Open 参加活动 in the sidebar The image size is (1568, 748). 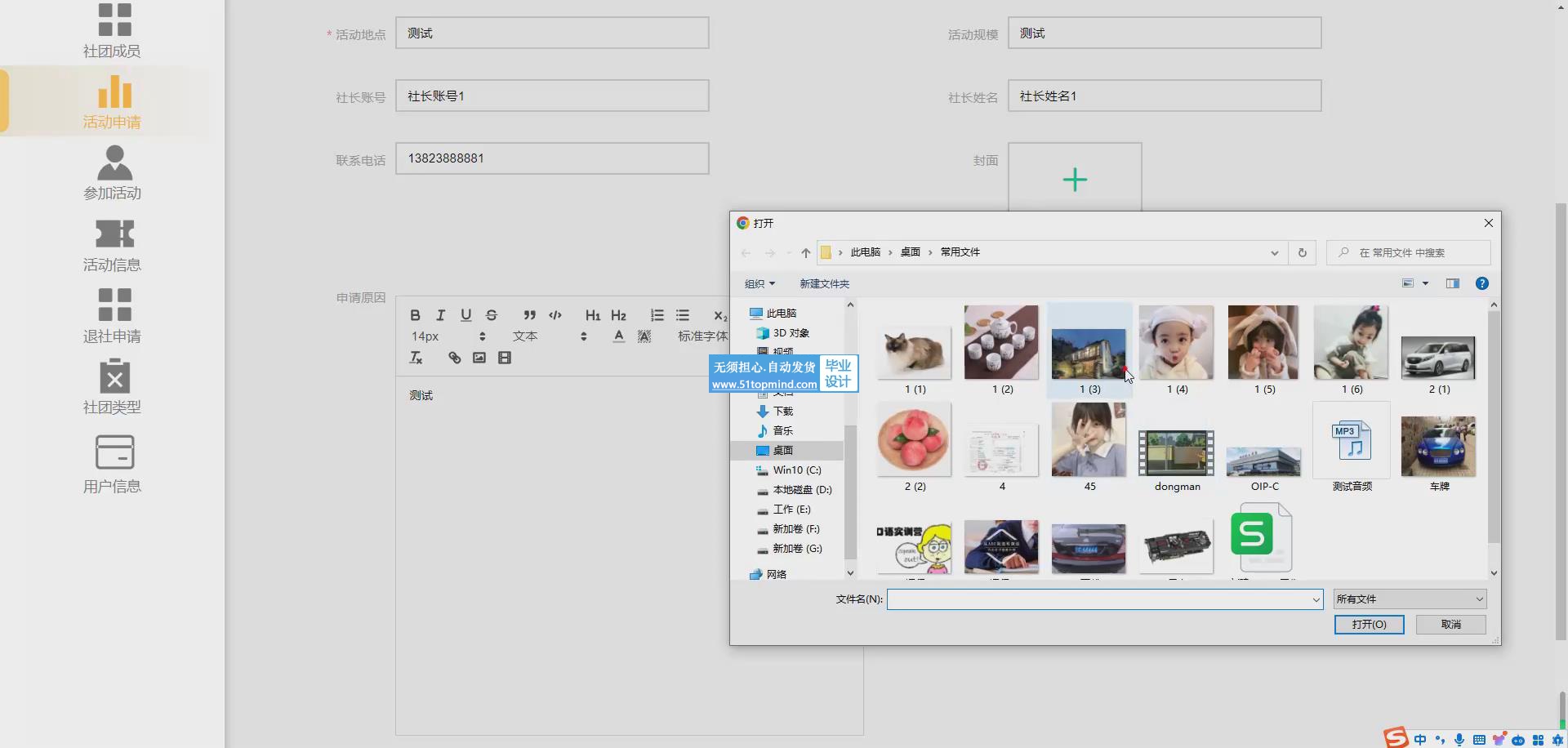(x=112, y=173)
